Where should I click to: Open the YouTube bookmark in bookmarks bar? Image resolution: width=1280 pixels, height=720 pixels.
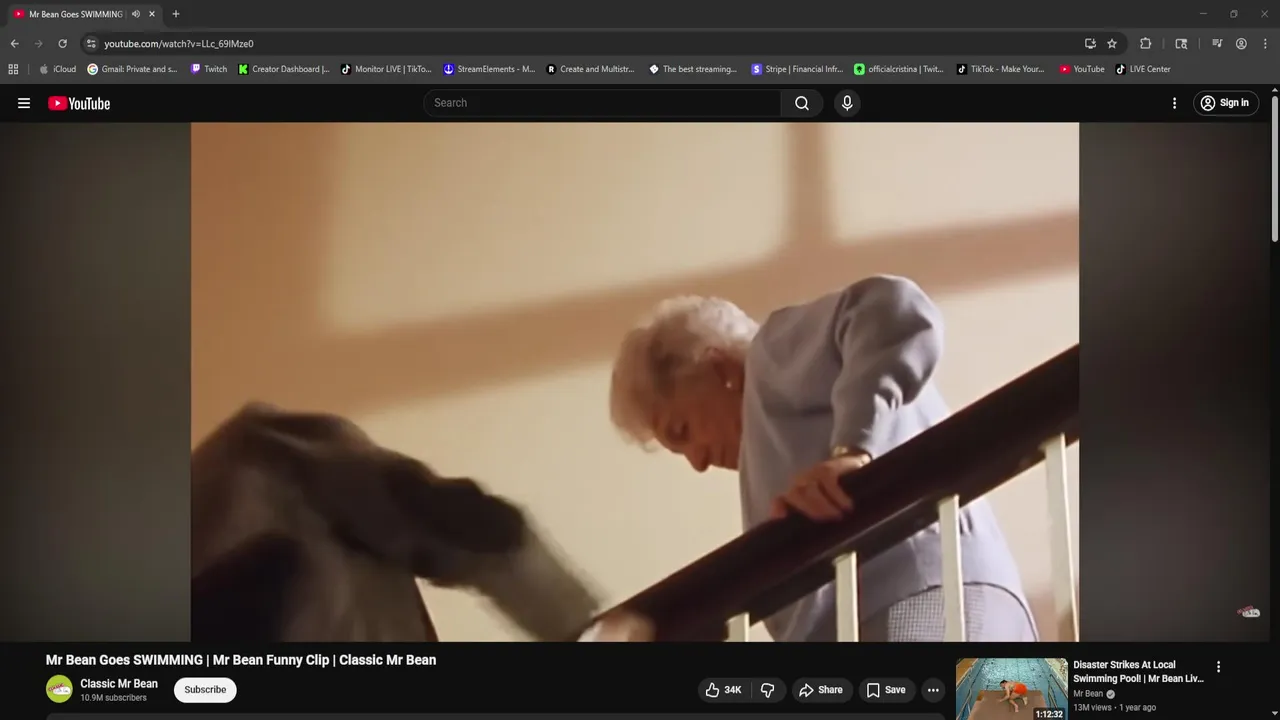coord(1082,69)
